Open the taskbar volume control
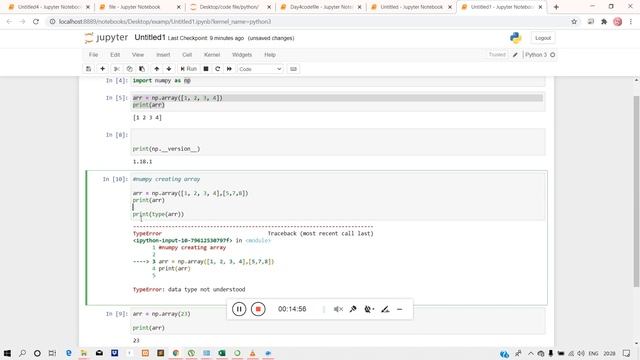 (x=581, y=353)
